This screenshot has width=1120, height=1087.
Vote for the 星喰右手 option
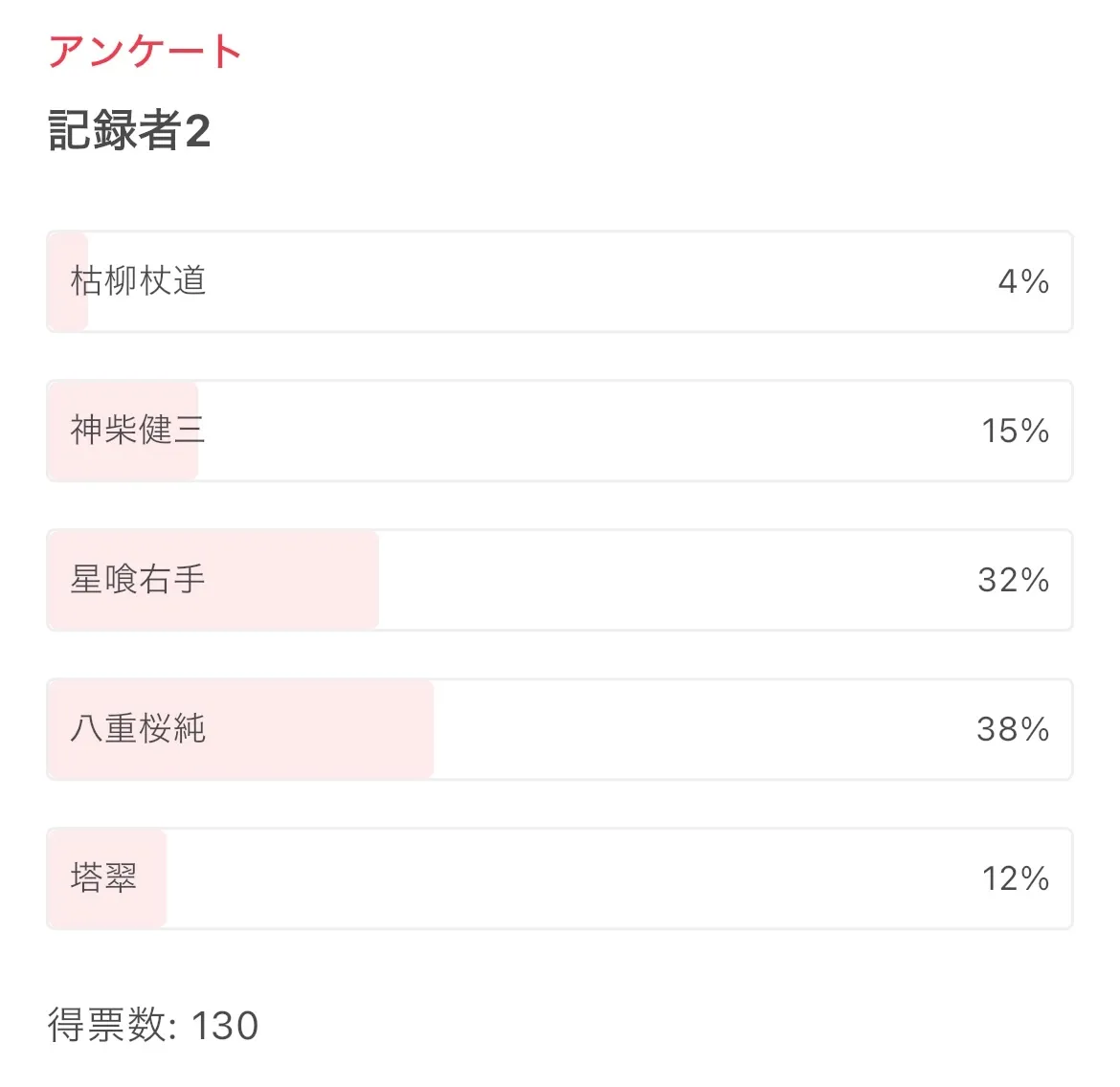[x=138, y=580]
